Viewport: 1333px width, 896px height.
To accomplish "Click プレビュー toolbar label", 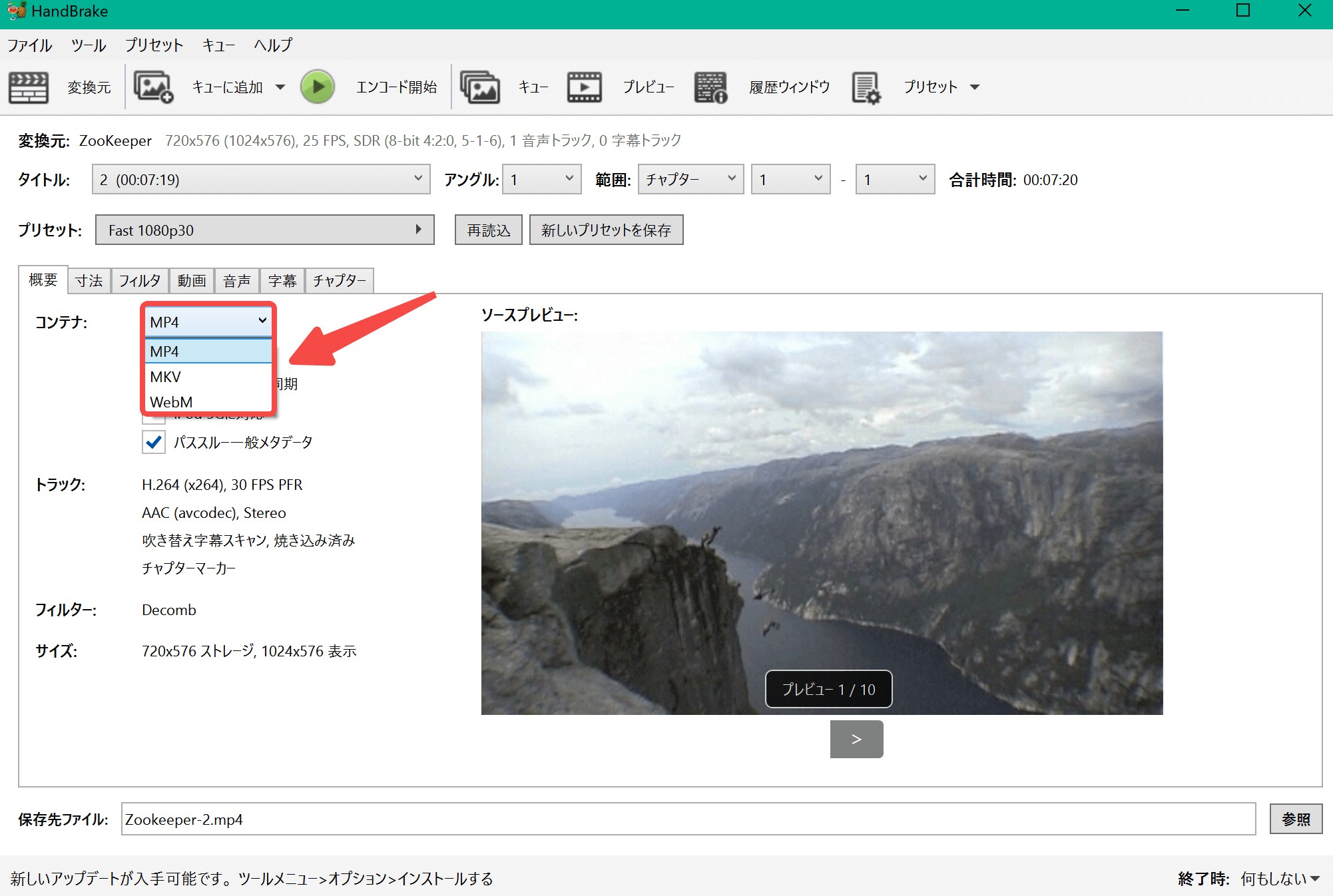I will pyautogui.click(x=649, y=87).
